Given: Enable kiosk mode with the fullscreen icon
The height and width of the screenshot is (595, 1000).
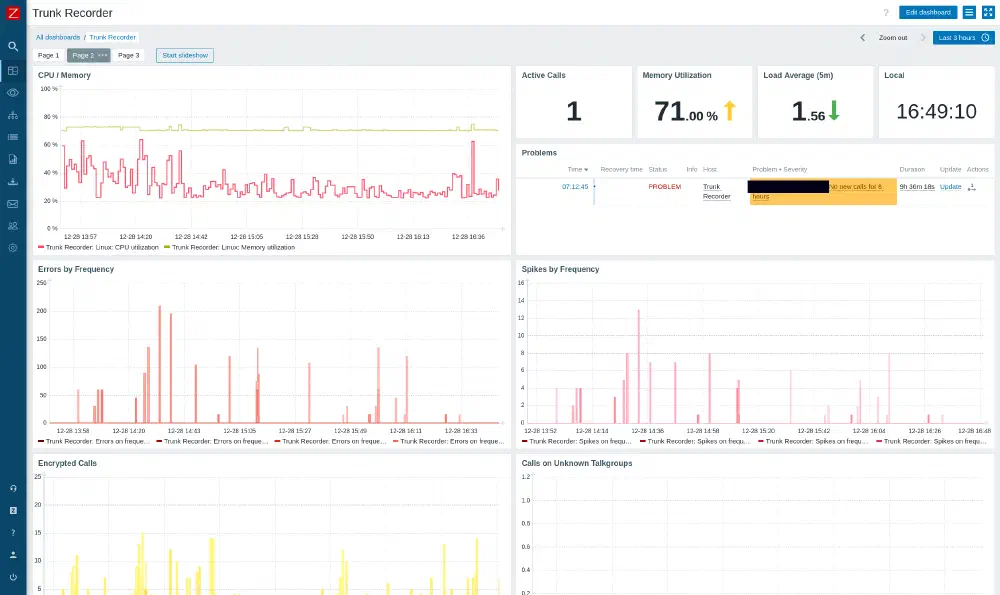Looking at the screenshot, I should (x=988, y=12).
